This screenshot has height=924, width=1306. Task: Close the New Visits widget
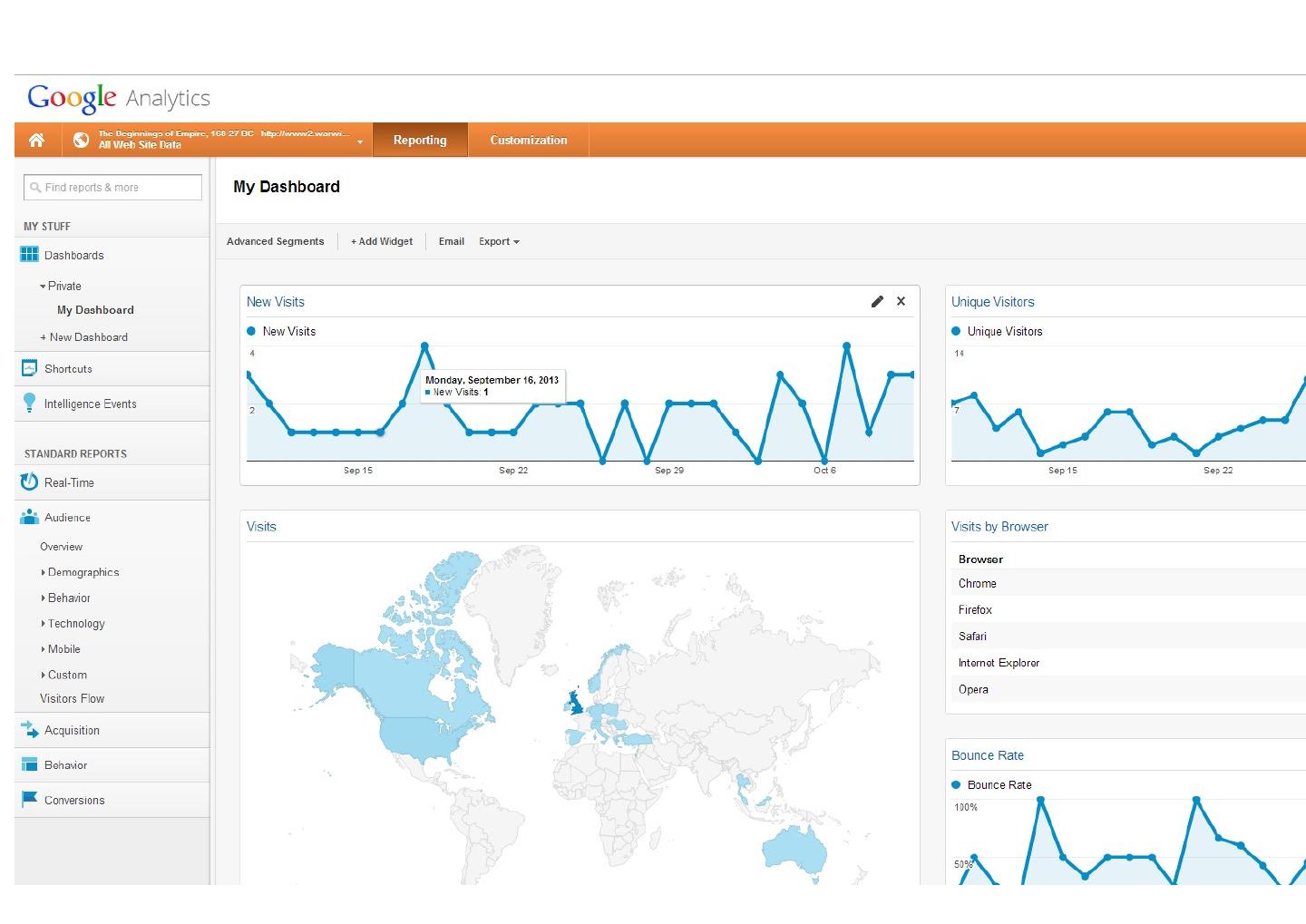click(x=901, y=301)
